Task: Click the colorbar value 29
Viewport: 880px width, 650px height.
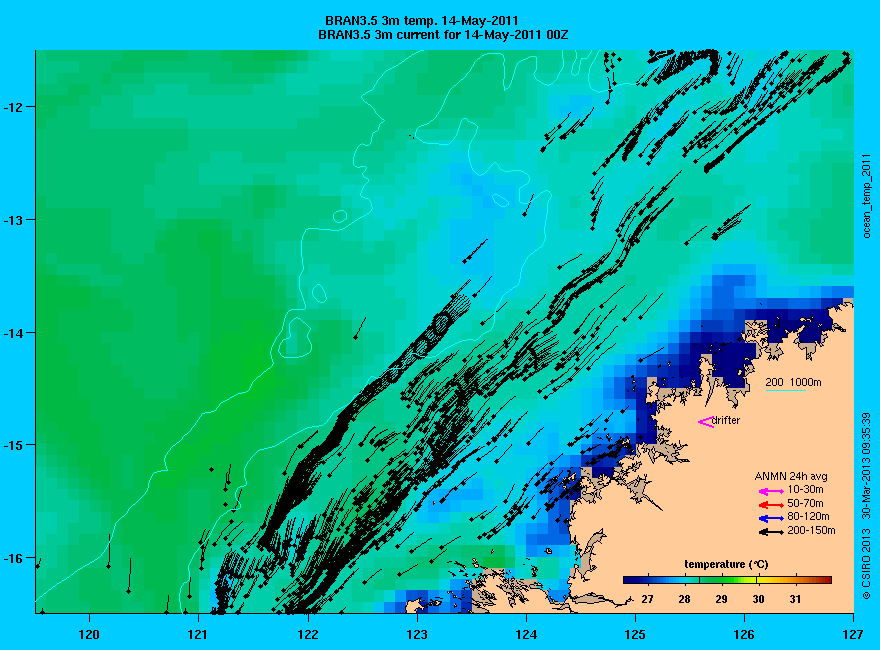Action: [x=721, y=599]
